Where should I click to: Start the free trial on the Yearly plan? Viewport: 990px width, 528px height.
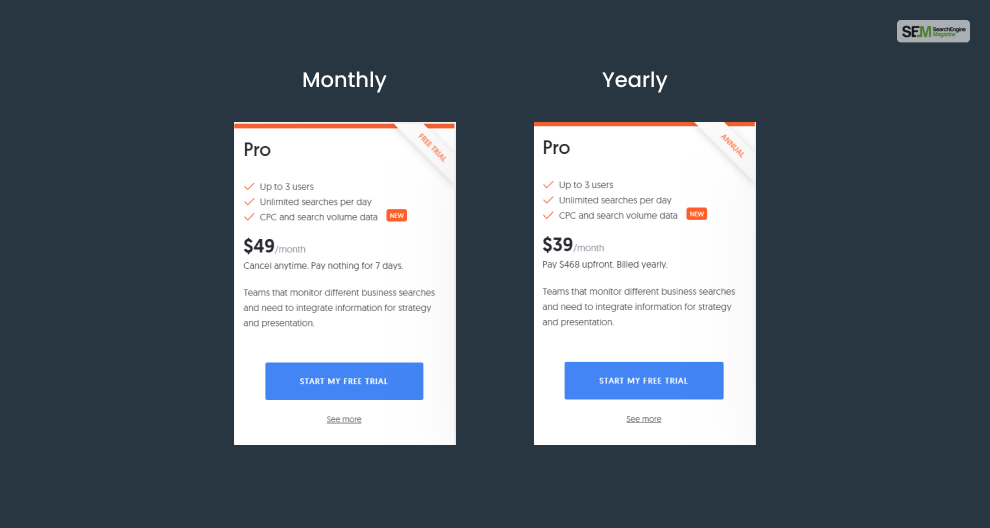point(643,381)
